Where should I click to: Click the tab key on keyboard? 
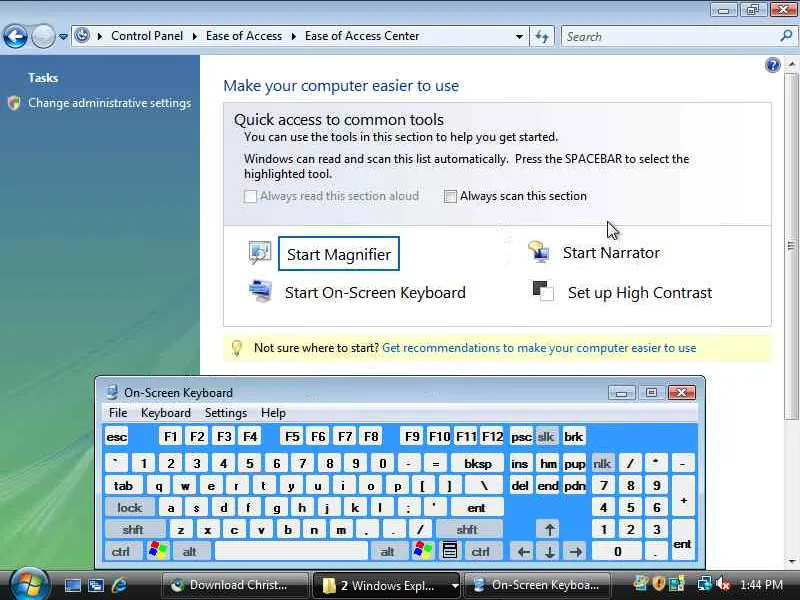pyautogui.click(x=123, y=486)
